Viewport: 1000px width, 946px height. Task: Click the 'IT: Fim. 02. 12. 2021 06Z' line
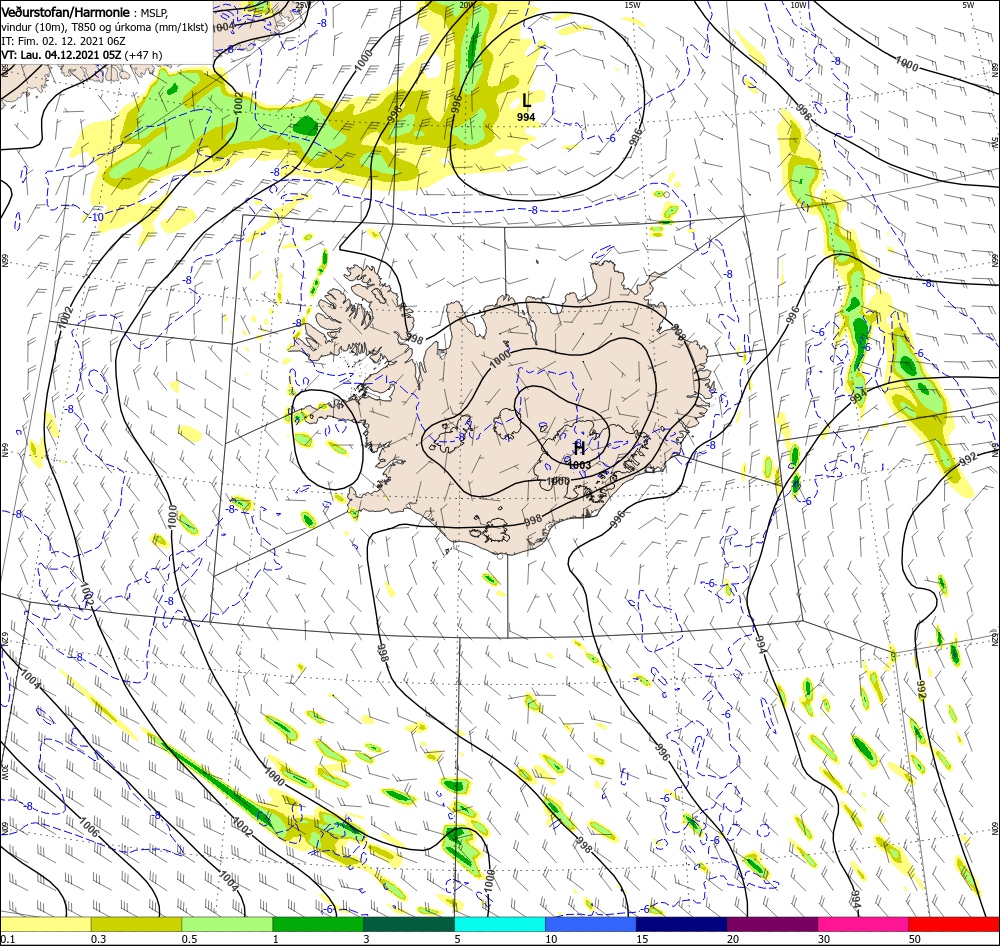point(63,41)
